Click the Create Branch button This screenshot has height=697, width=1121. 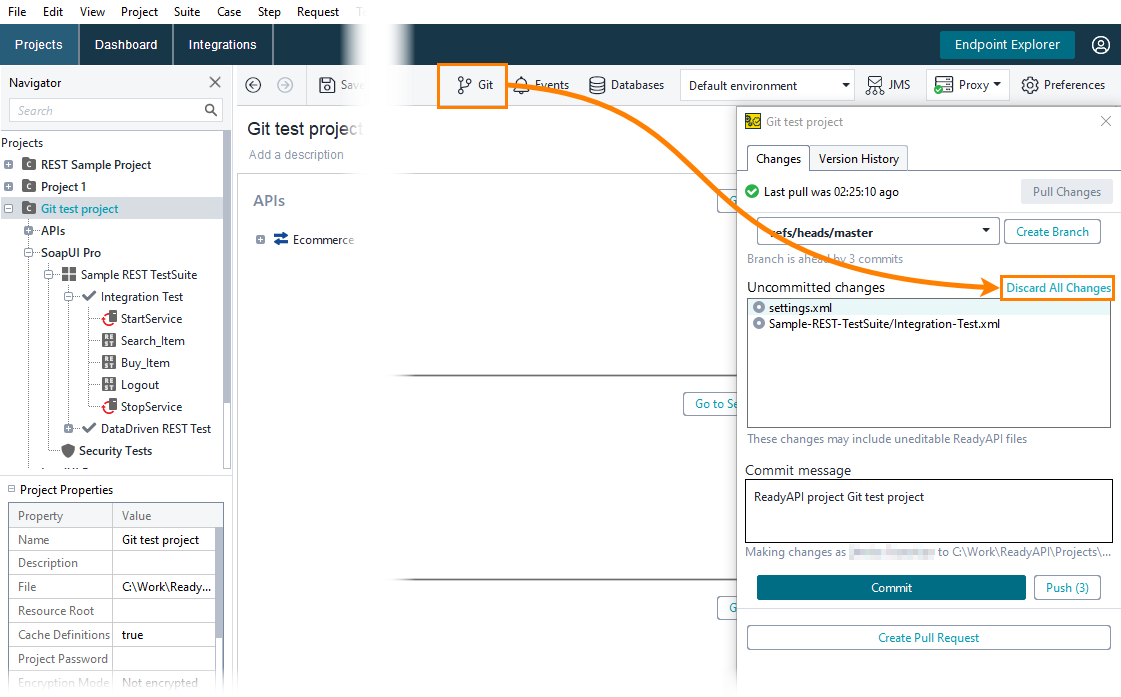pyautogui.click(x=1052, y=232)
